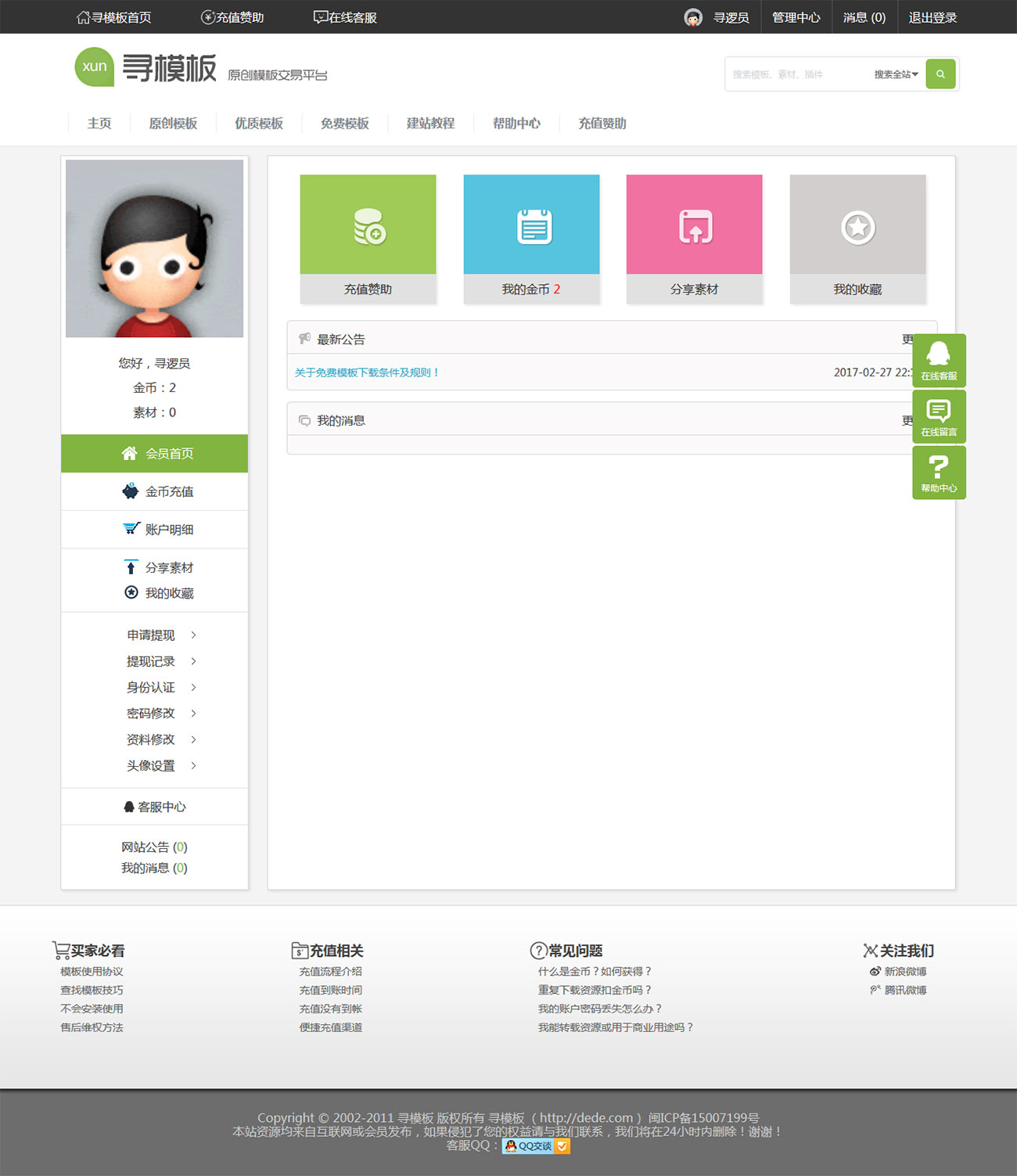Expand 密码修改 in the sidebar
Image resolution: width=1017 pixels, height=1176 pixels.
click(x=160, y=714)
